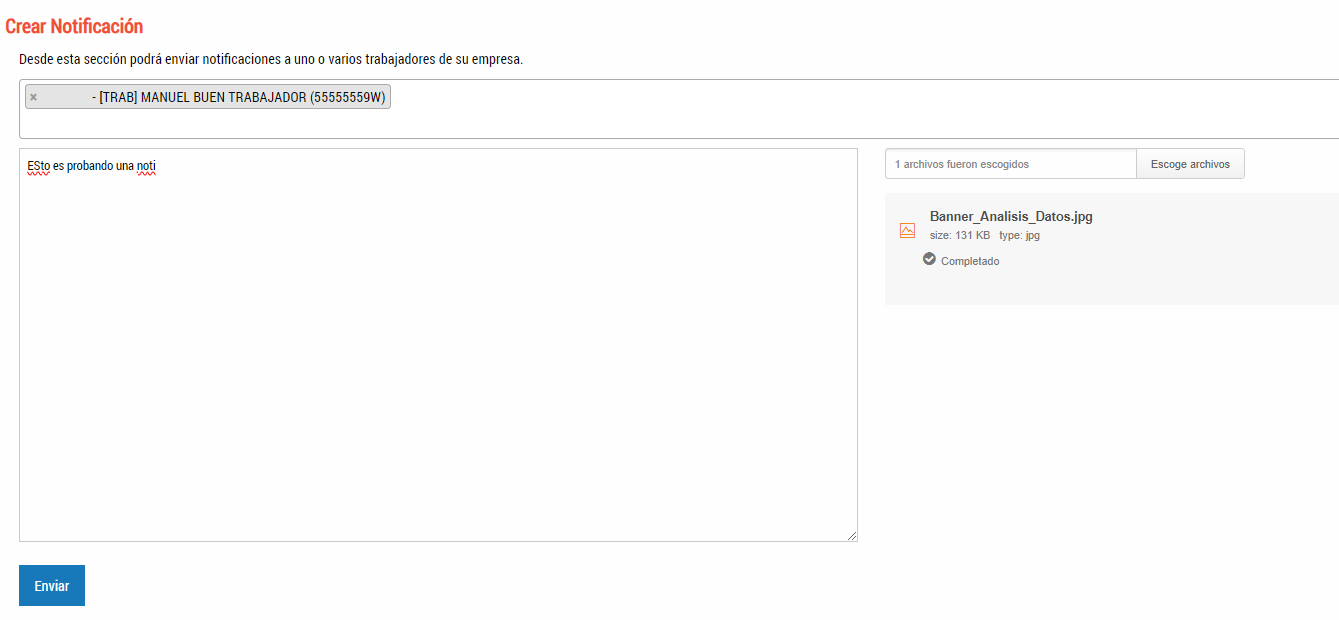Click the misspelled word 'ESto' in the message
This screenshot has width=1339, height=620.
[x=39, y=166]
